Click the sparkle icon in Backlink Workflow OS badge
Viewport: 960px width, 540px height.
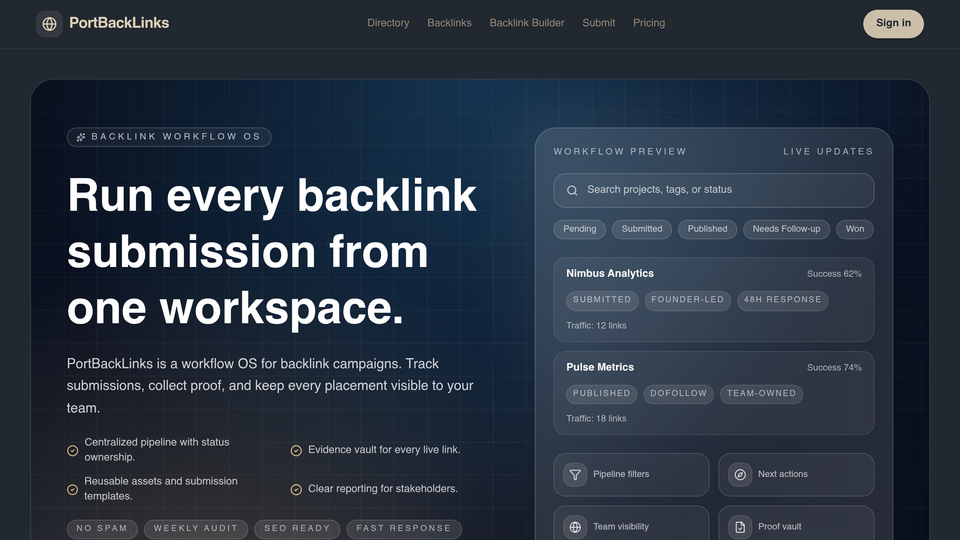(81, 137)
